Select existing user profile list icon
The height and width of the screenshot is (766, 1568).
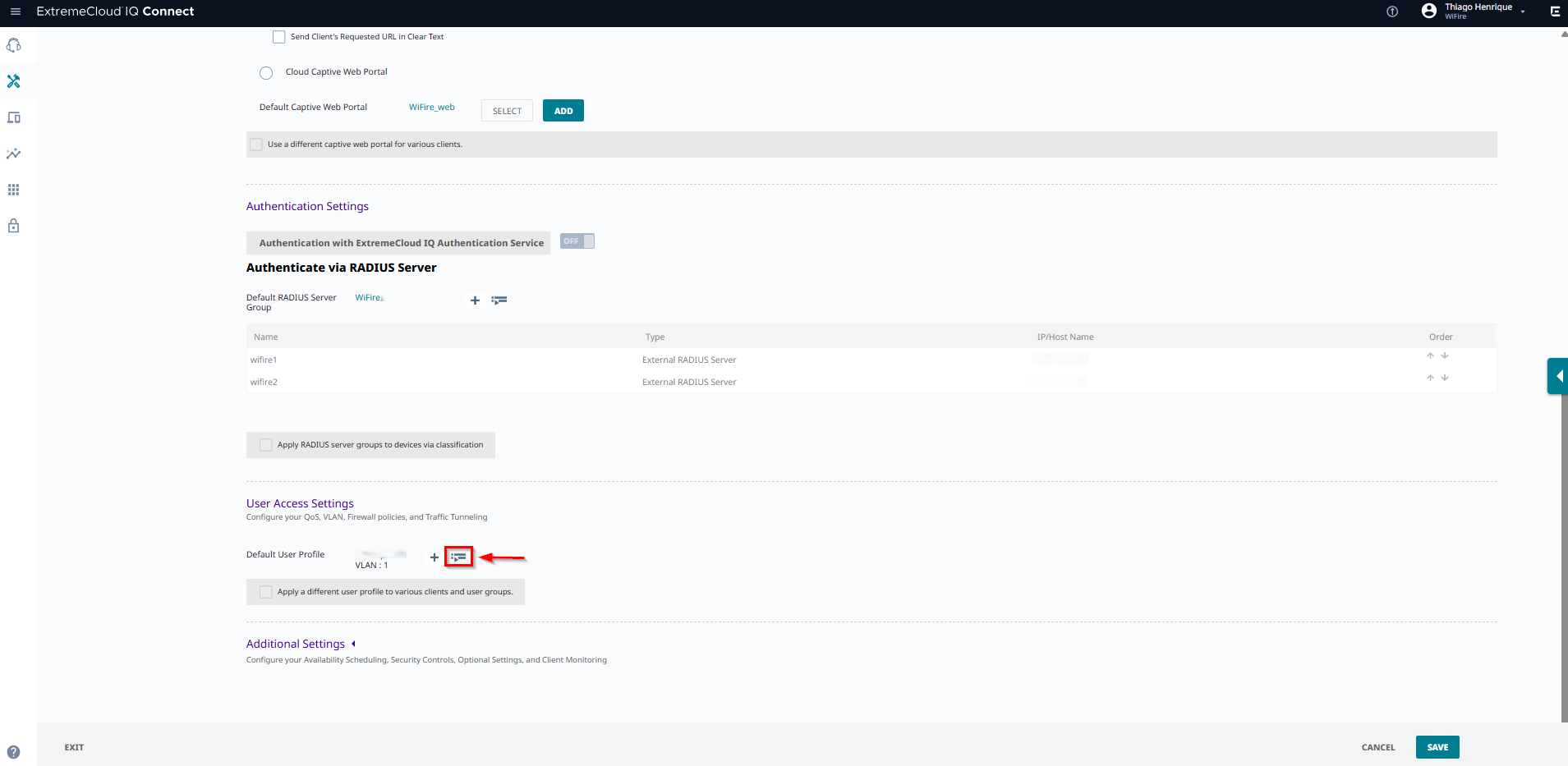pos(458,557)
